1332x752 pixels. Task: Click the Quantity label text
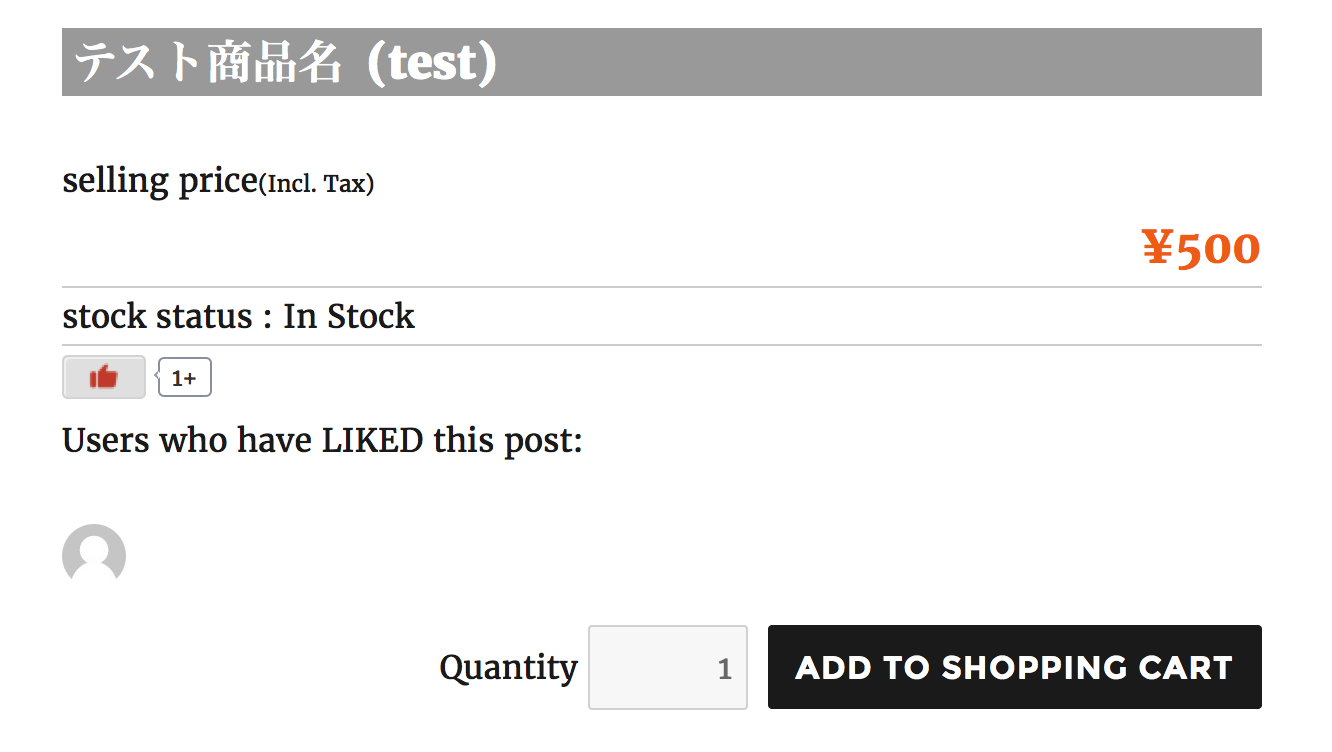pos(508,667)
